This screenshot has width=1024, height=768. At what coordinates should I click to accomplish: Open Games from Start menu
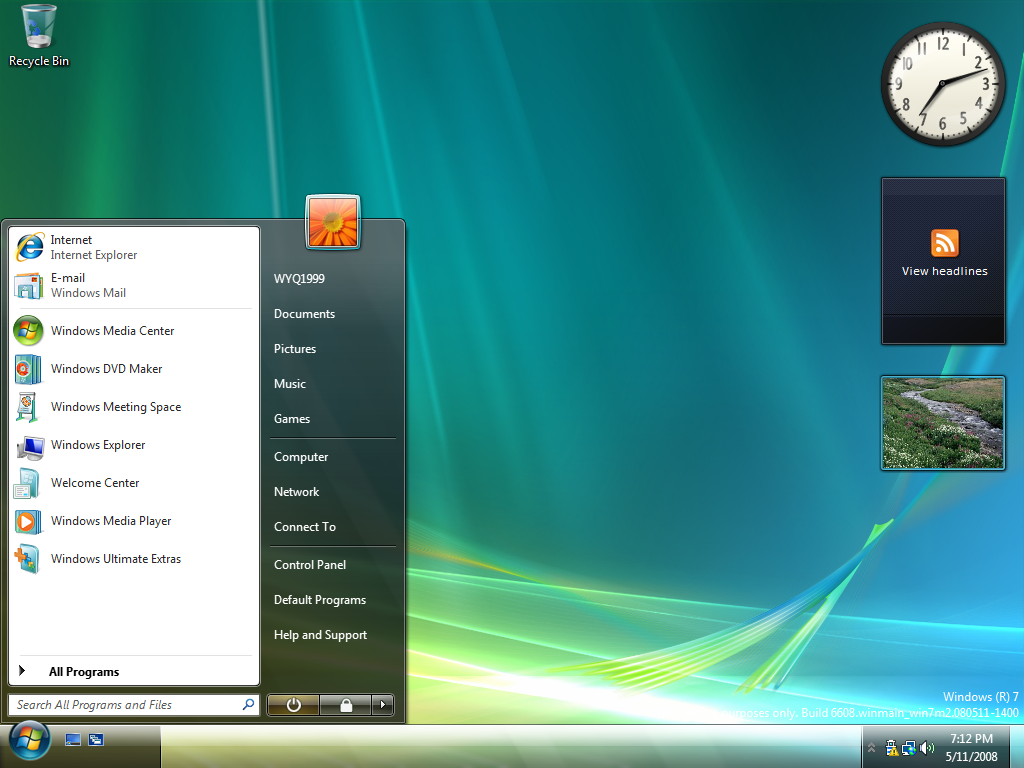[x=292, y=419]
